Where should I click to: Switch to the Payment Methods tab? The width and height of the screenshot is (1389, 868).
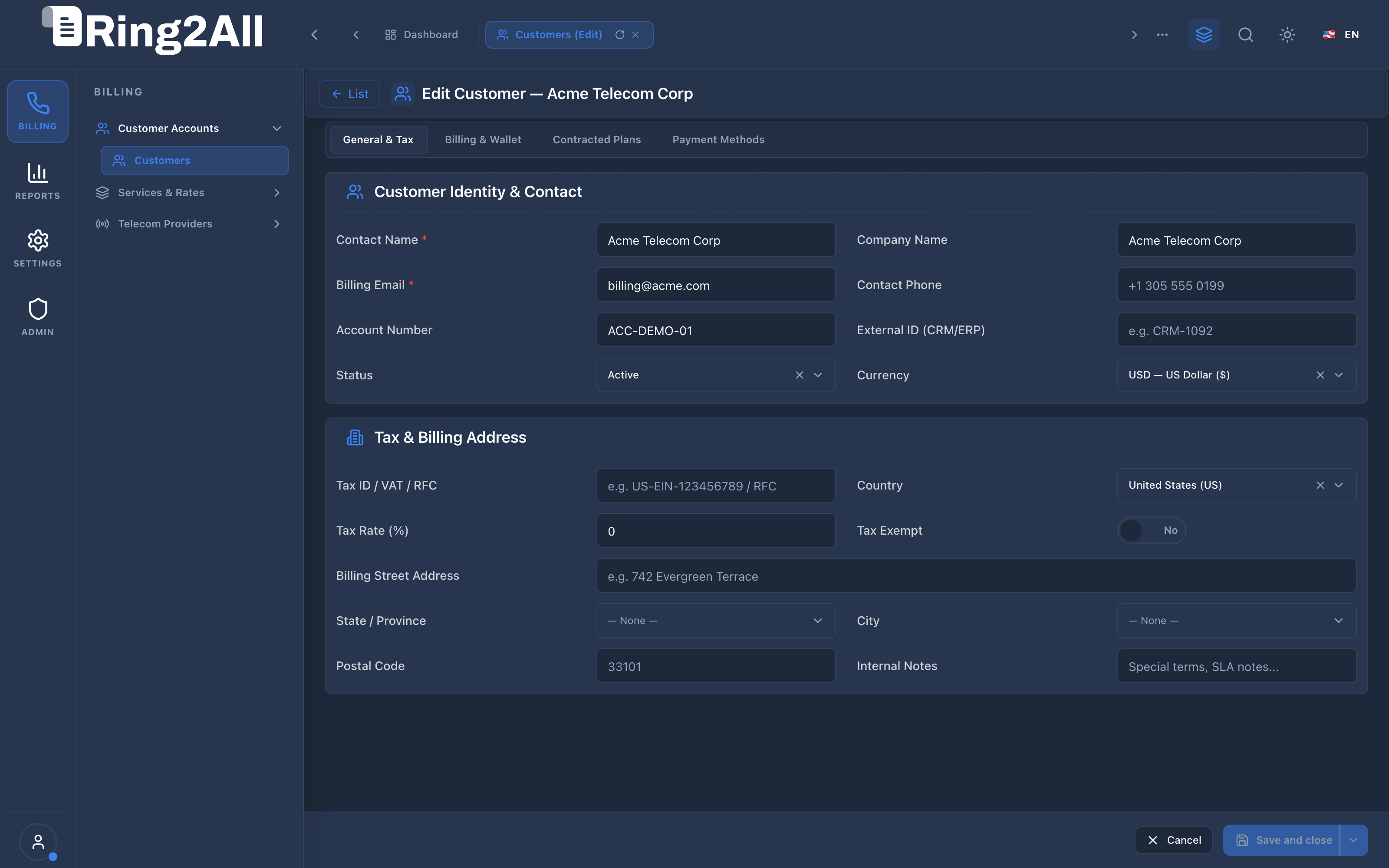[x=718, y=139]
